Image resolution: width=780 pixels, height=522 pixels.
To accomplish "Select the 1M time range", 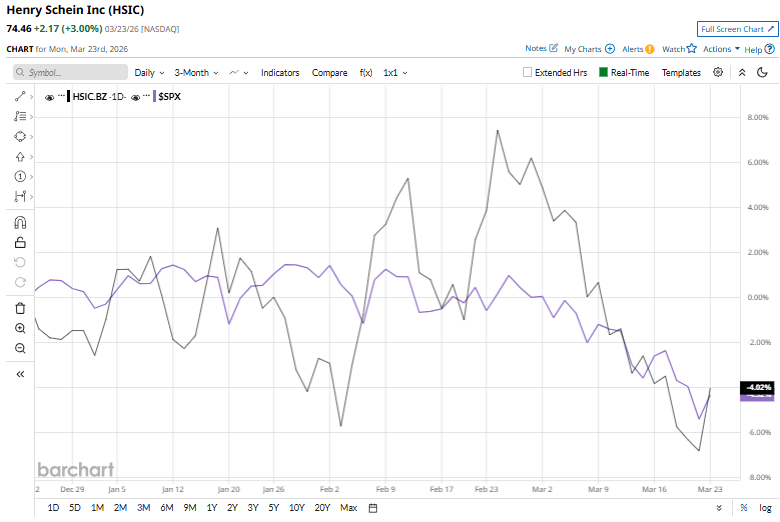I will 98,508.
